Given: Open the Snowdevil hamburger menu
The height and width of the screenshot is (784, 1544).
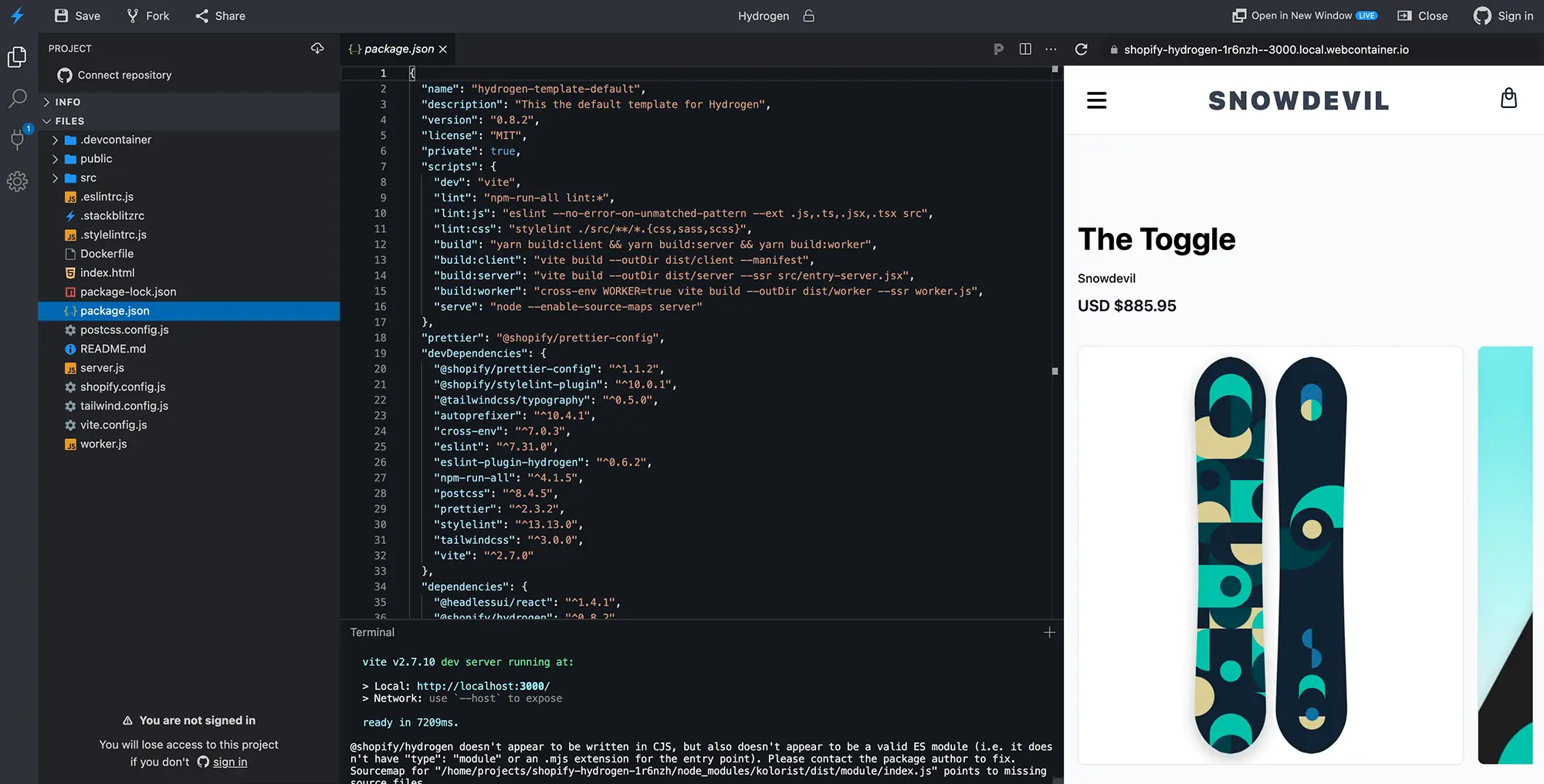Looking at the screenshot, I should 1096,100.
